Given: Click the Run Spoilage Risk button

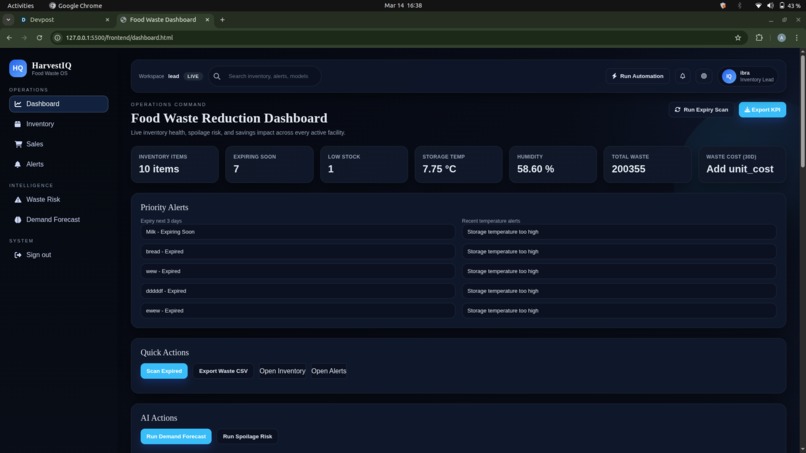Looking at the screenshot, I should pyautogui.click(x=247, y=436).
